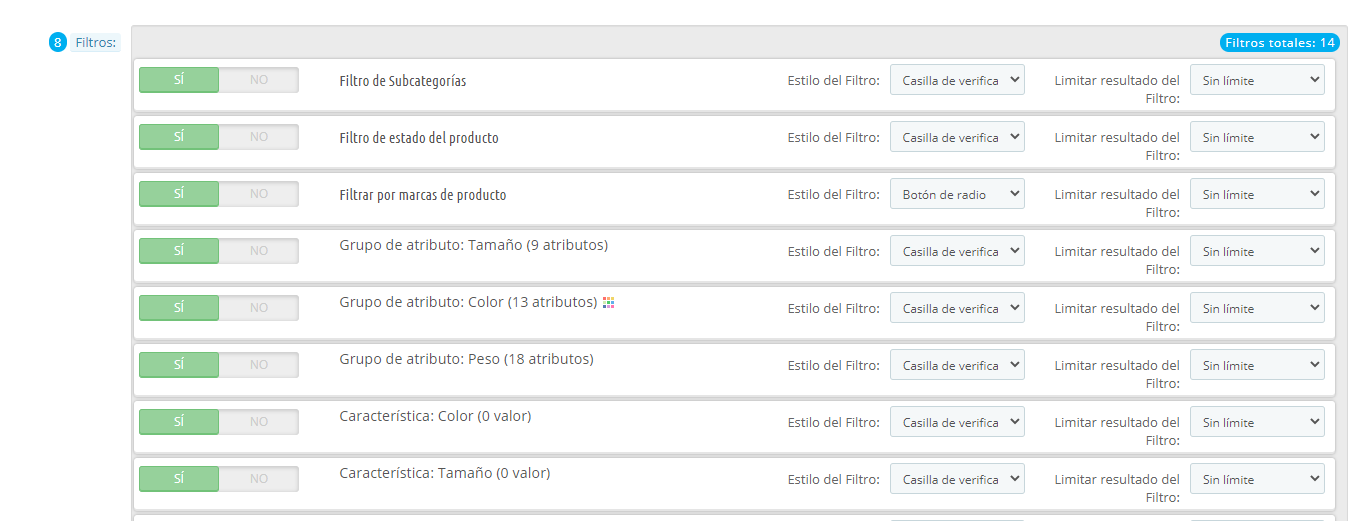Expand result limit dropdown for Característica: Tamaño
This screenshot has height=521, width=1365.
[x=1257, y=479]
